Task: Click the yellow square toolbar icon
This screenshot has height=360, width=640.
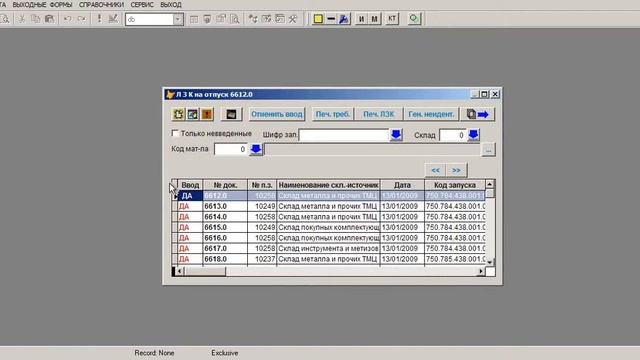Action: pyautogui.click(x=318, y=19)
